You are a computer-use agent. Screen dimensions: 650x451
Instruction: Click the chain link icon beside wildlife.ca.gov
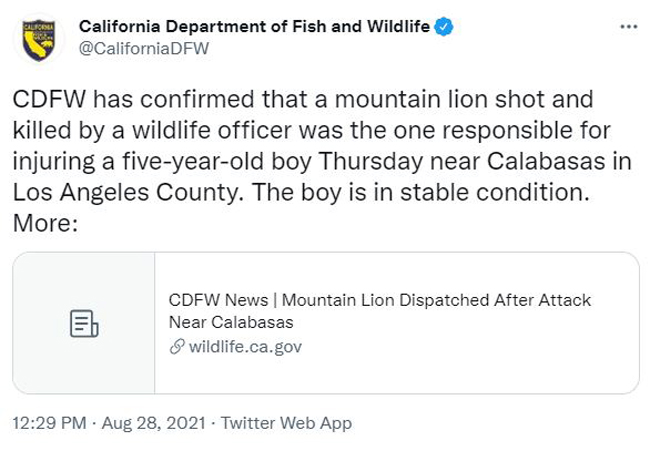point(177,346)
